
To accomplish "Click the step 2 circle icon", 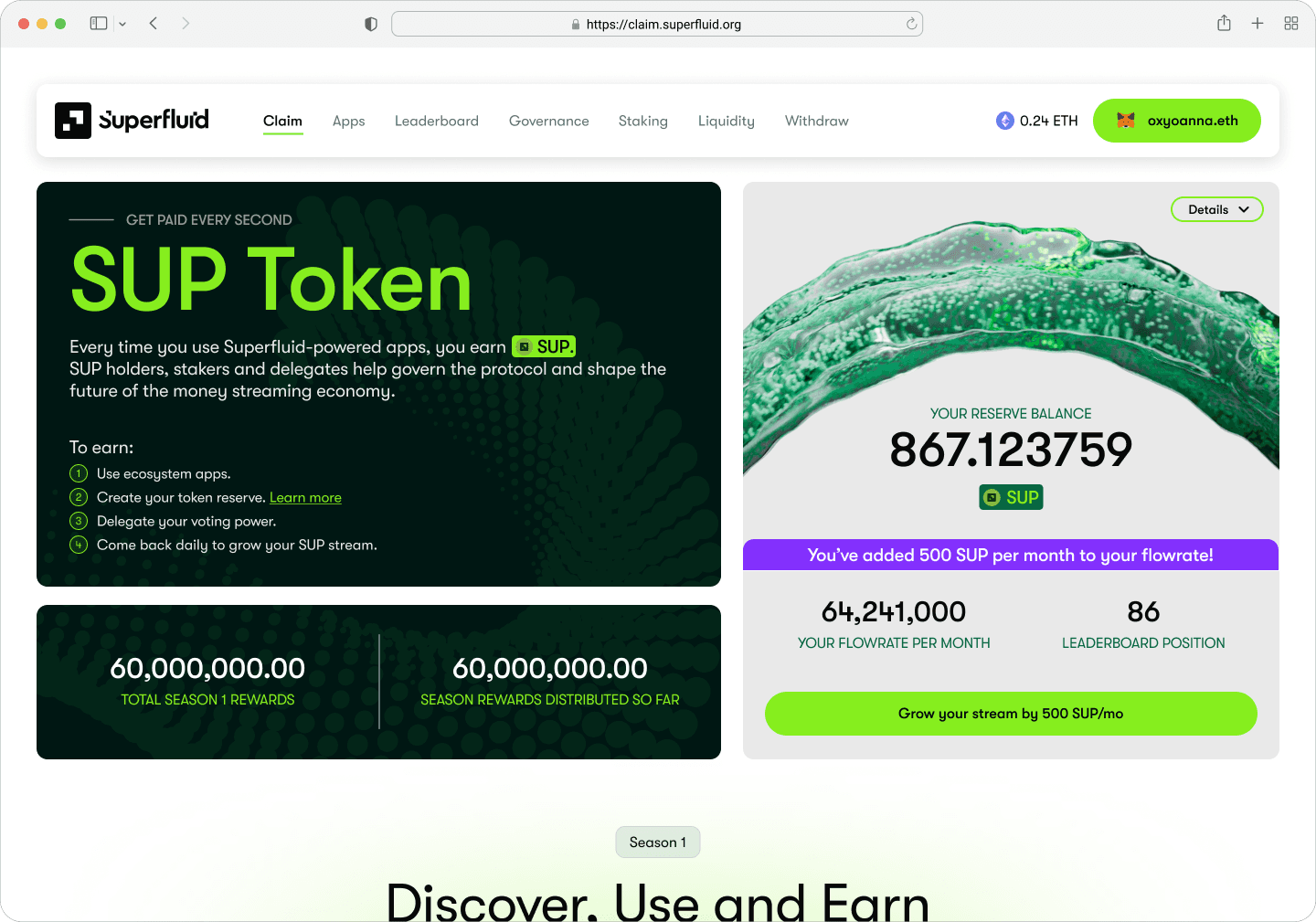I will 79,497.
